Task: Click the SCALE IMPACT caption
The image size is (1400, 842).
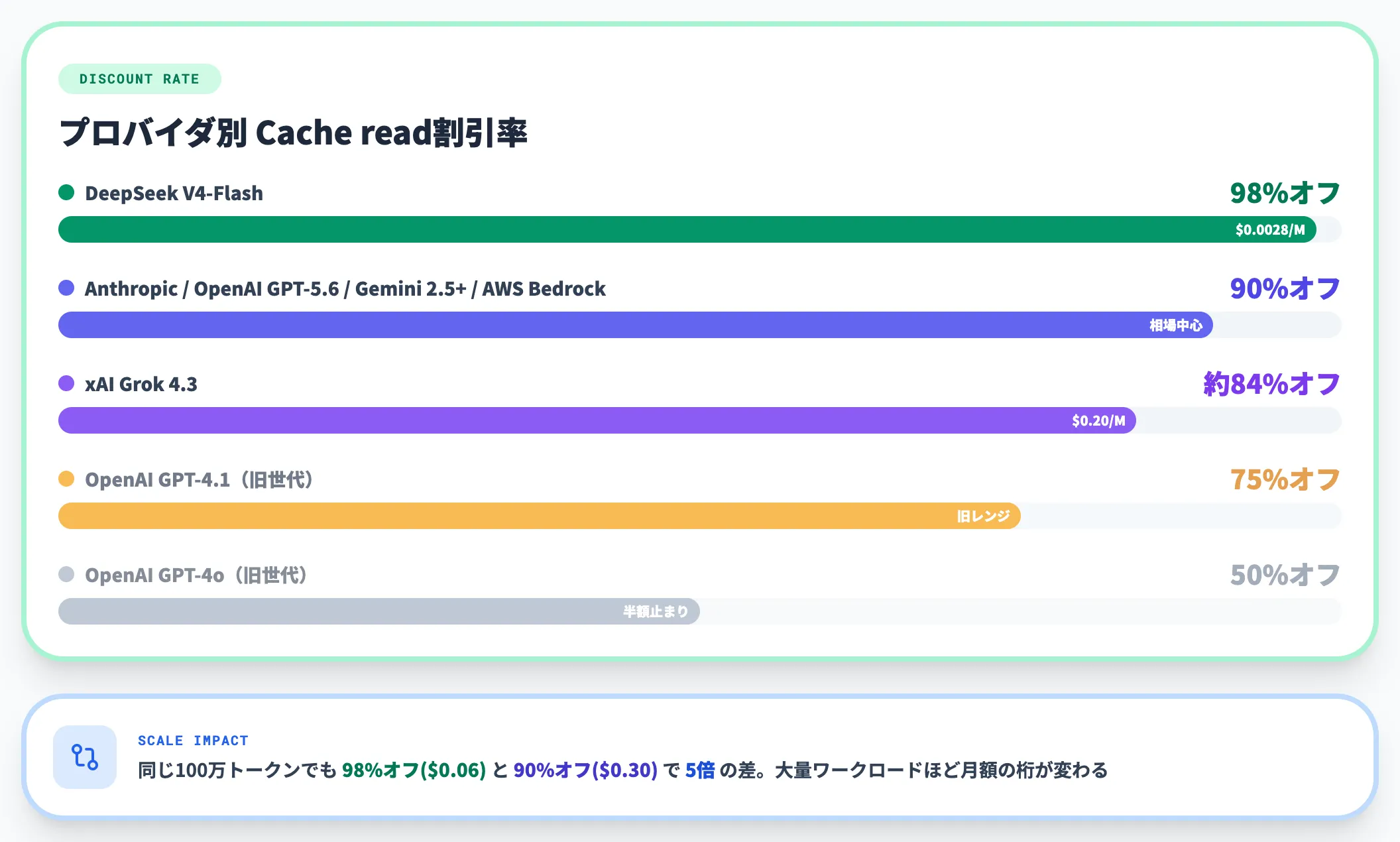Action: point(193,741)
